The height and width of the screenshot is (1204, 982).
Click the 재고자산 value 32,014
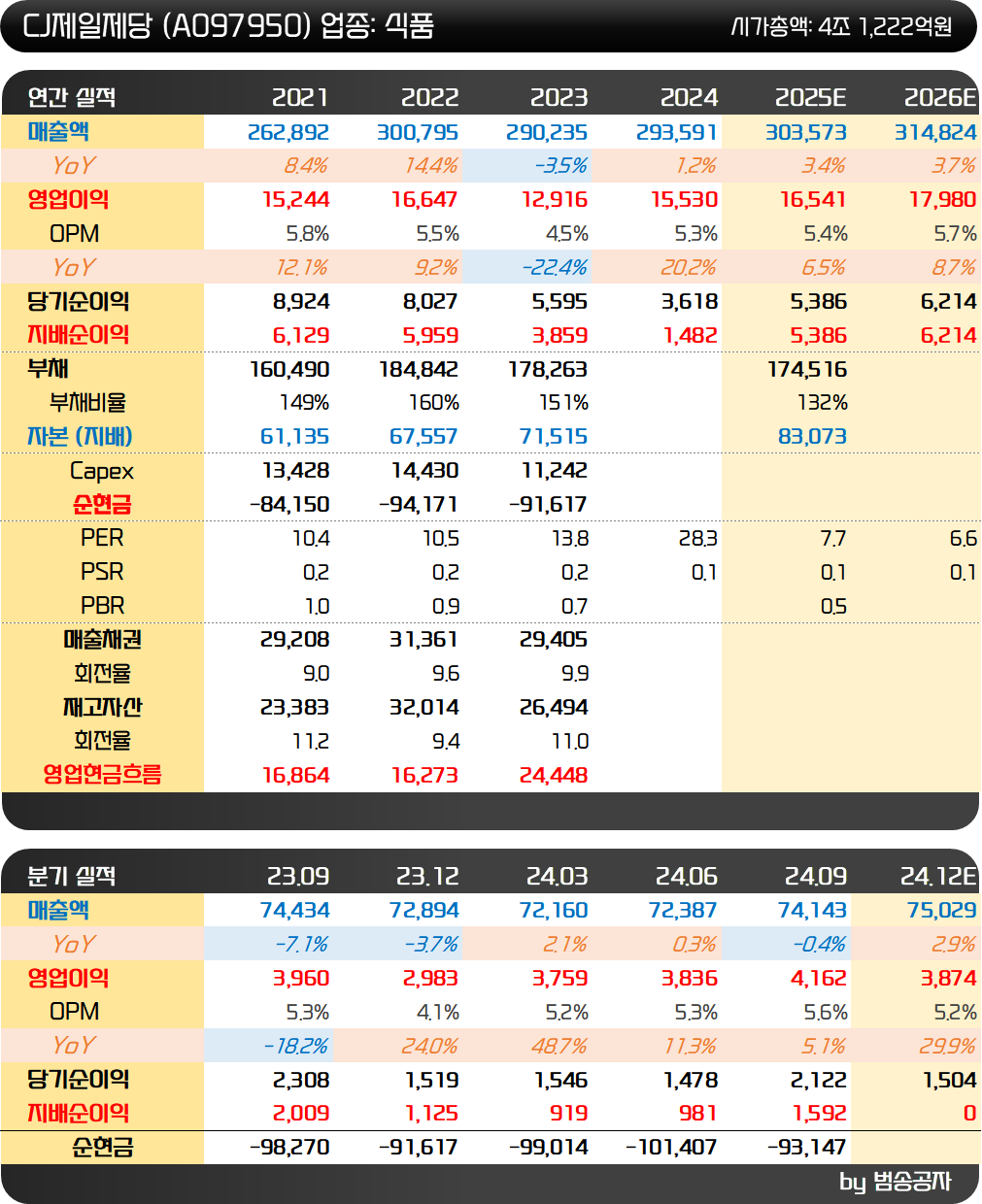coord(424,708)
